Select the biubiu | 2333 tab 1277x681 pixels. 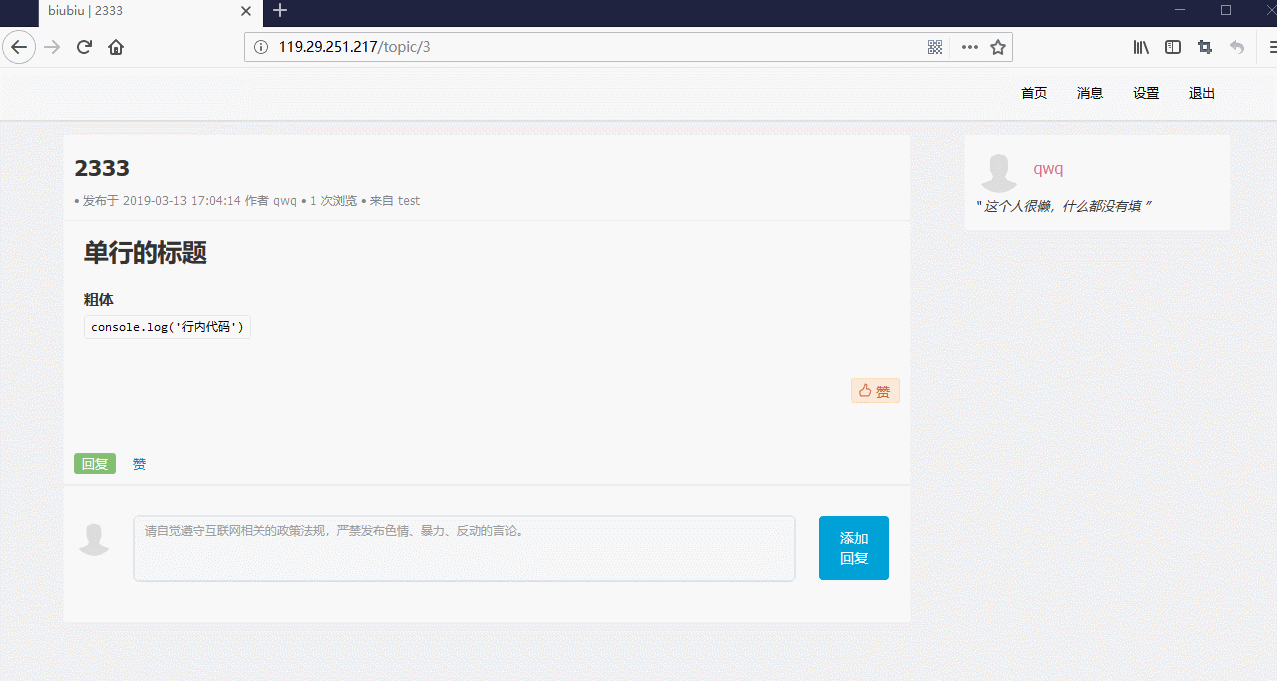coord(150,12)
